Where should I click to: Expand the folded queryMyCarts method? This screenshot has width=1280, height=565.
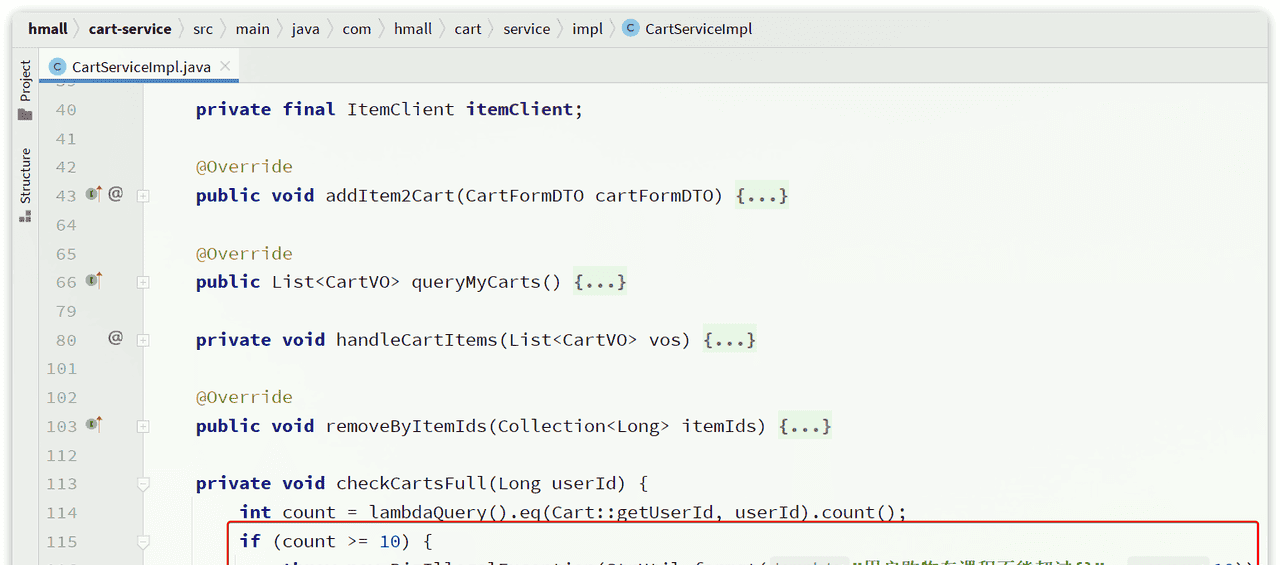143,283
